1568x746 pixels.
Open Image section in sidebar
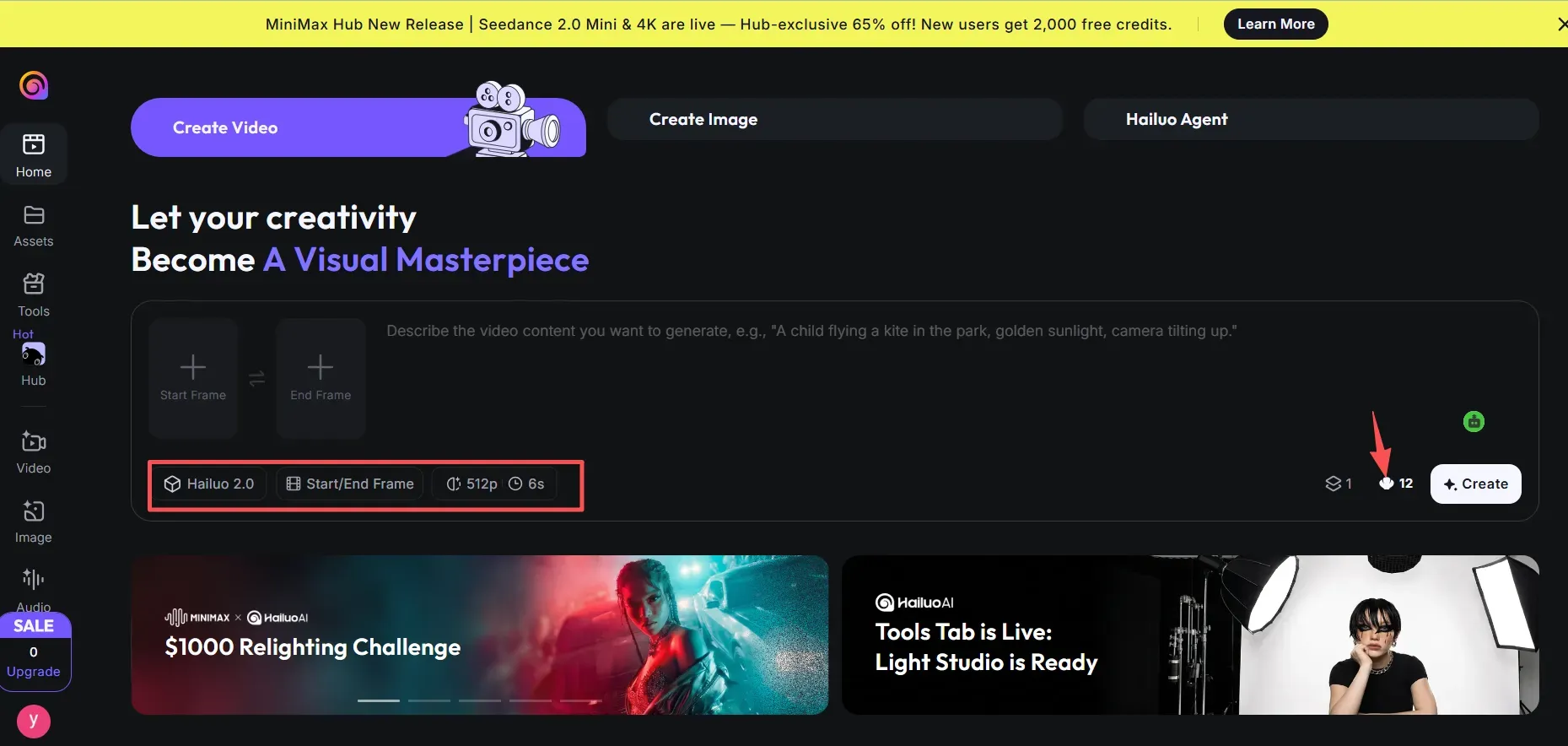click(x=34, y=522)
